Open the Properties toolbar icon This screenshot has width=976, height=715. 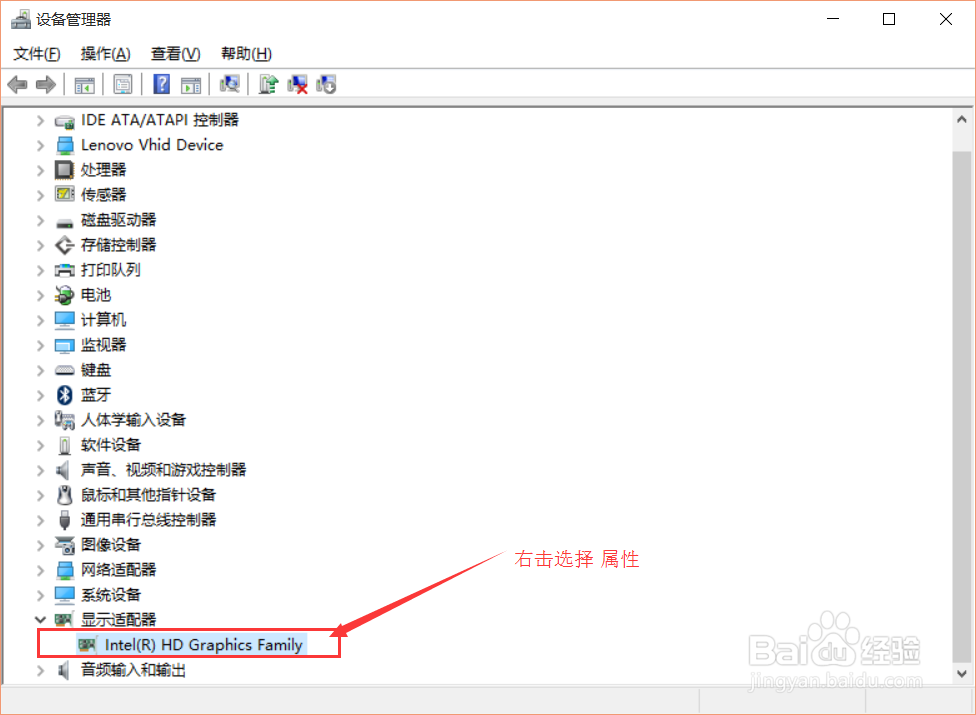123,84
